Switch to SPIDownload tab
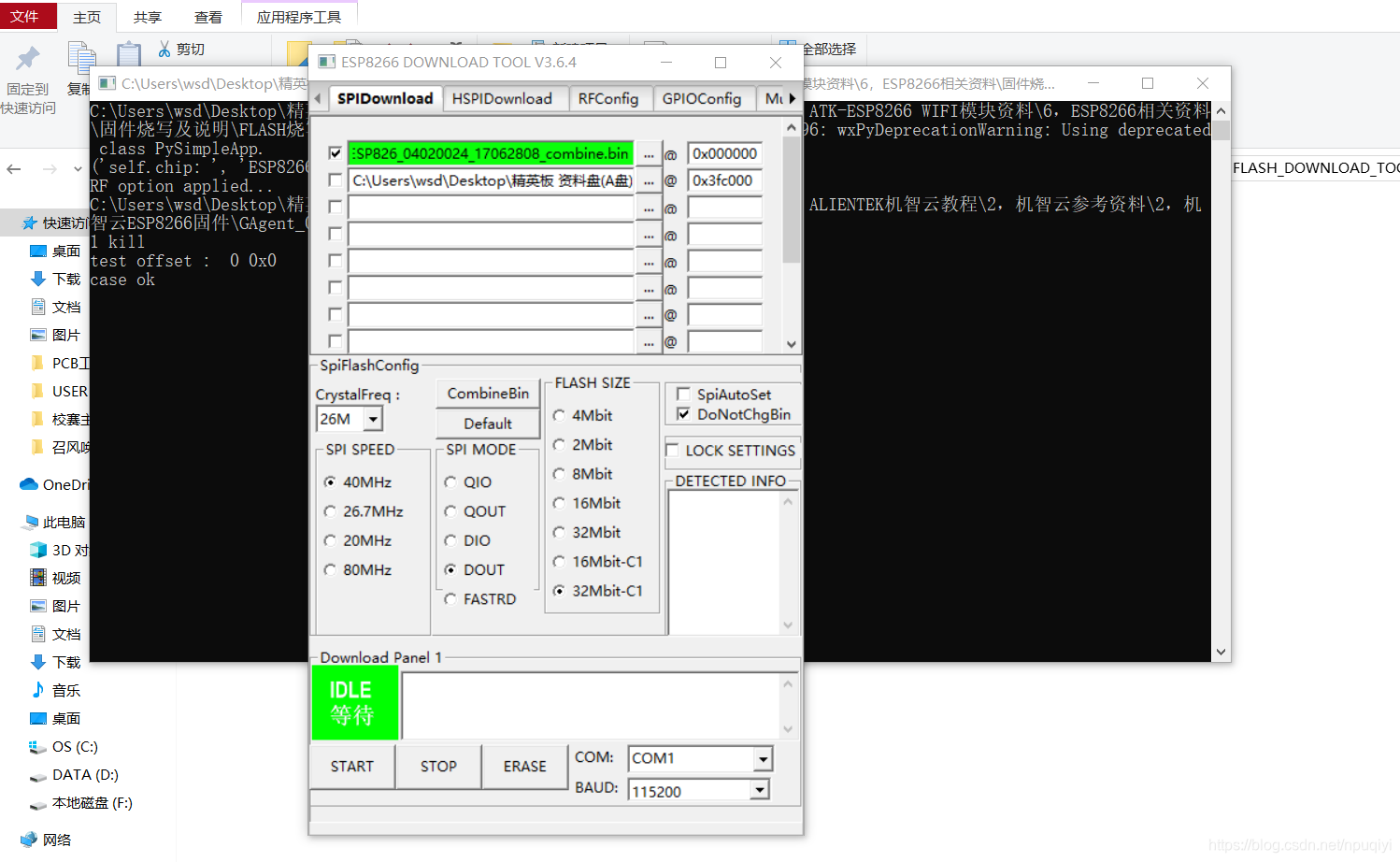 pyautogui.click(x=385, y=98)
